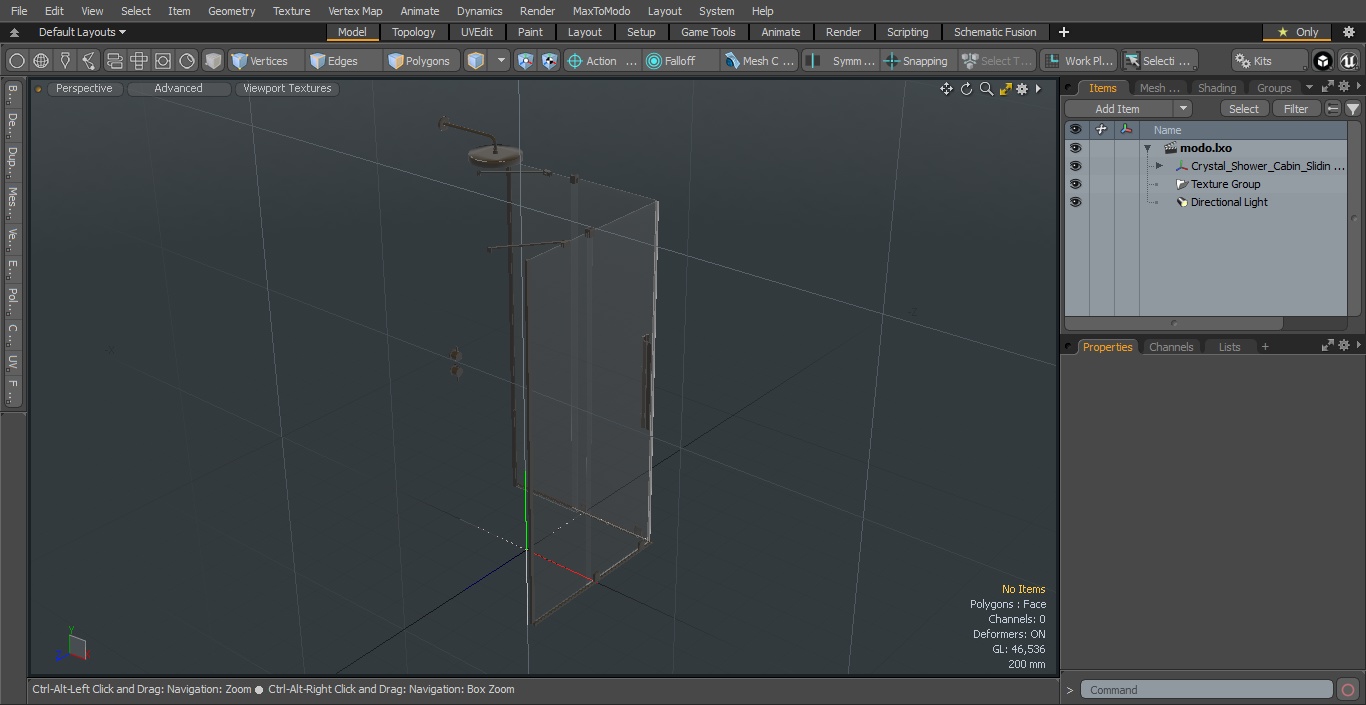Open the Default Layouts dropdown

[x=81, y=32]
